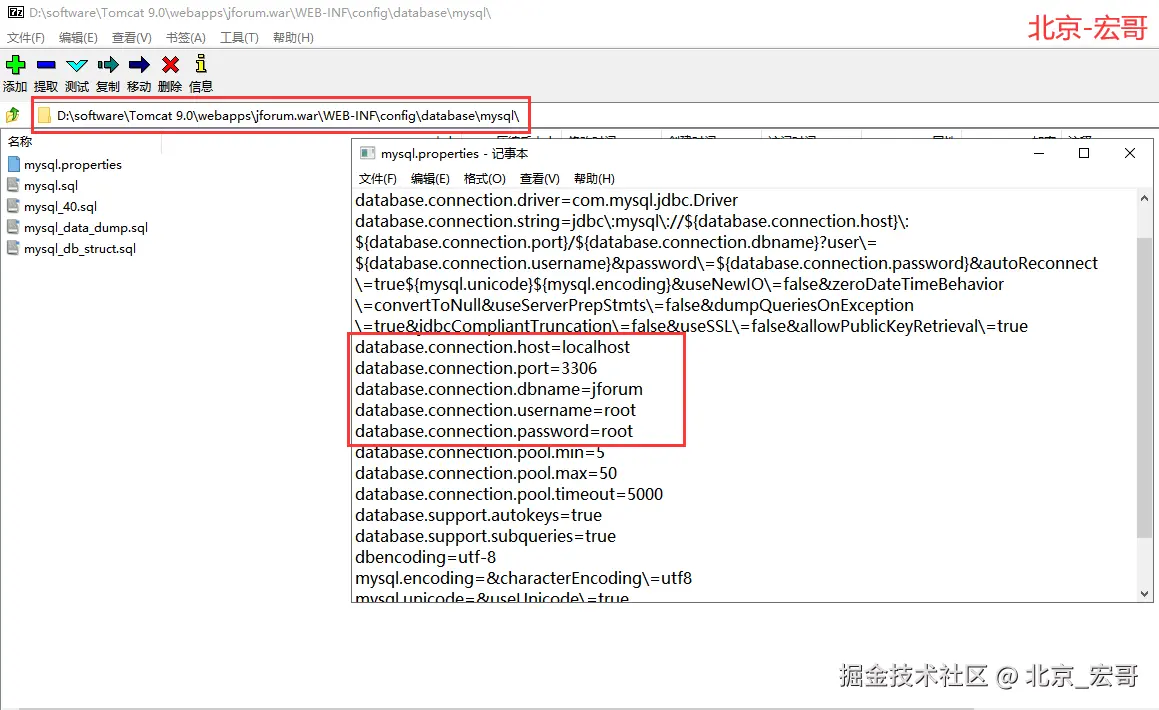Click the mysql_data_dump.sql file icon
The height and width of the screenshot is (710, 1159).
[13, 227]
